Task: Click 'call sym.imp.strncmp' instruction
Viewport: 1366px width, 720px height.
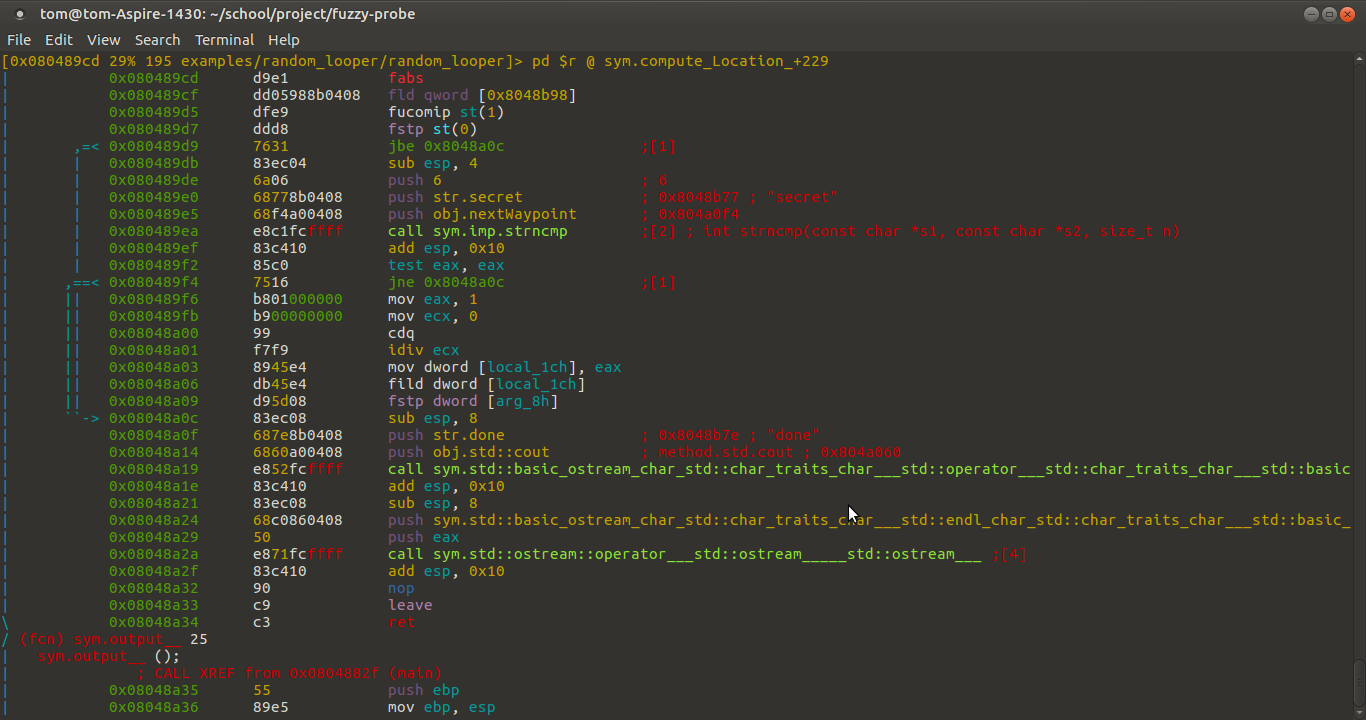Action: (x=478, y=231)
